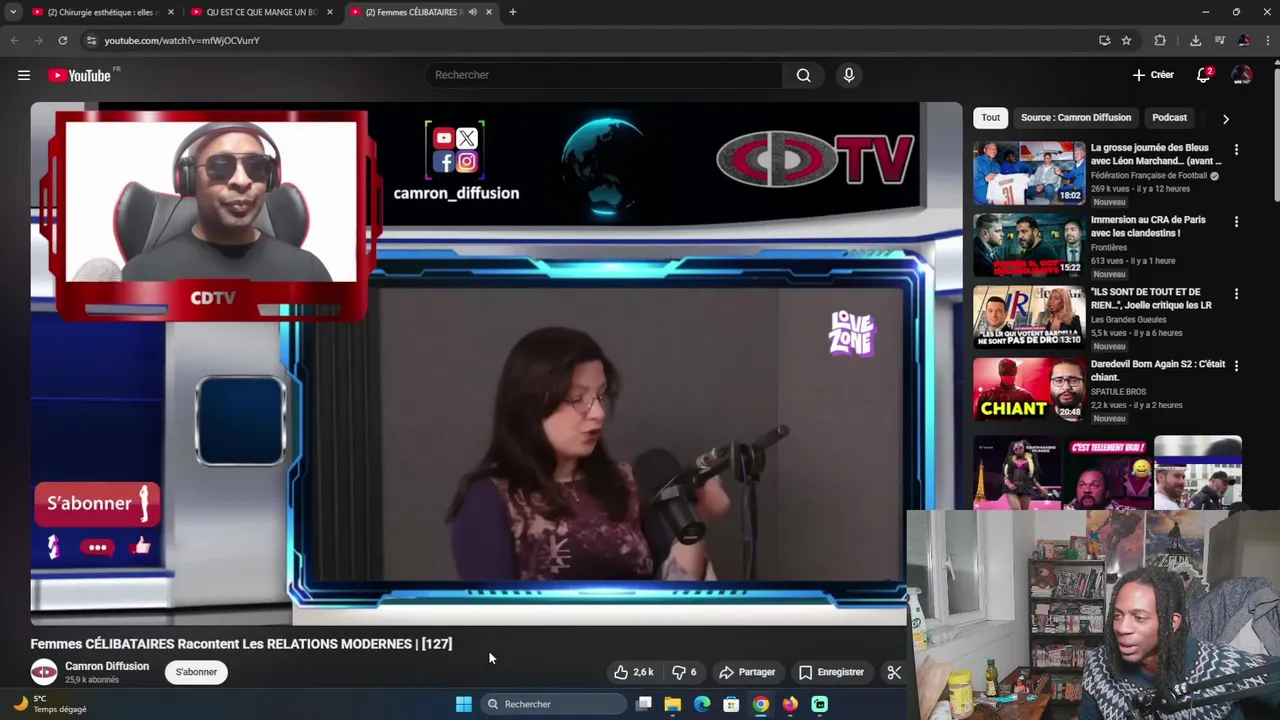This screenshot has height=720, width=1280.
Task: Start voice search with the microphone icon
Action: pos(849,75)
